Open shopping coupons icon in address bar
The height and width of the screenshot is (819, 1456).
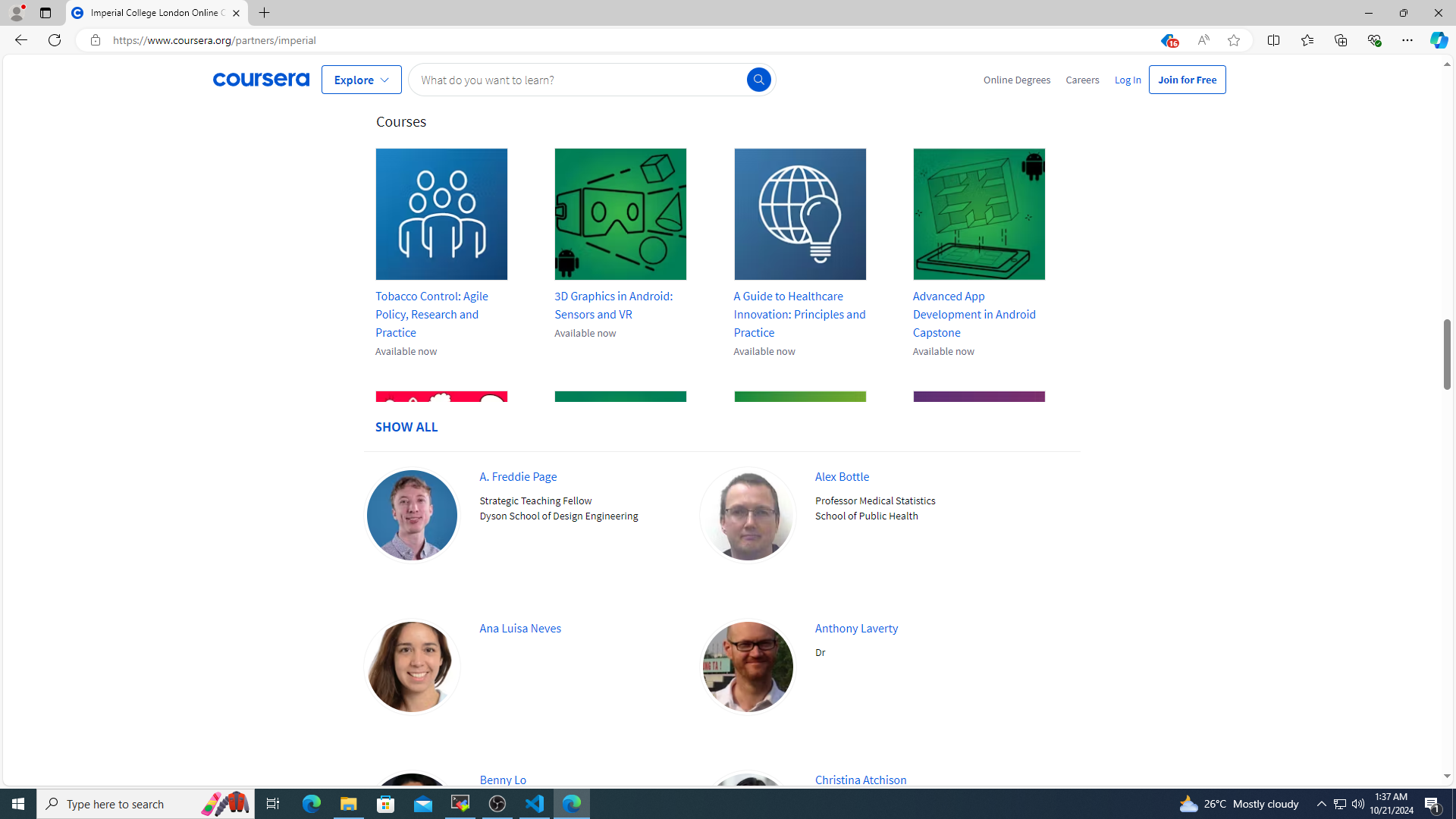tap(1169, 40)
